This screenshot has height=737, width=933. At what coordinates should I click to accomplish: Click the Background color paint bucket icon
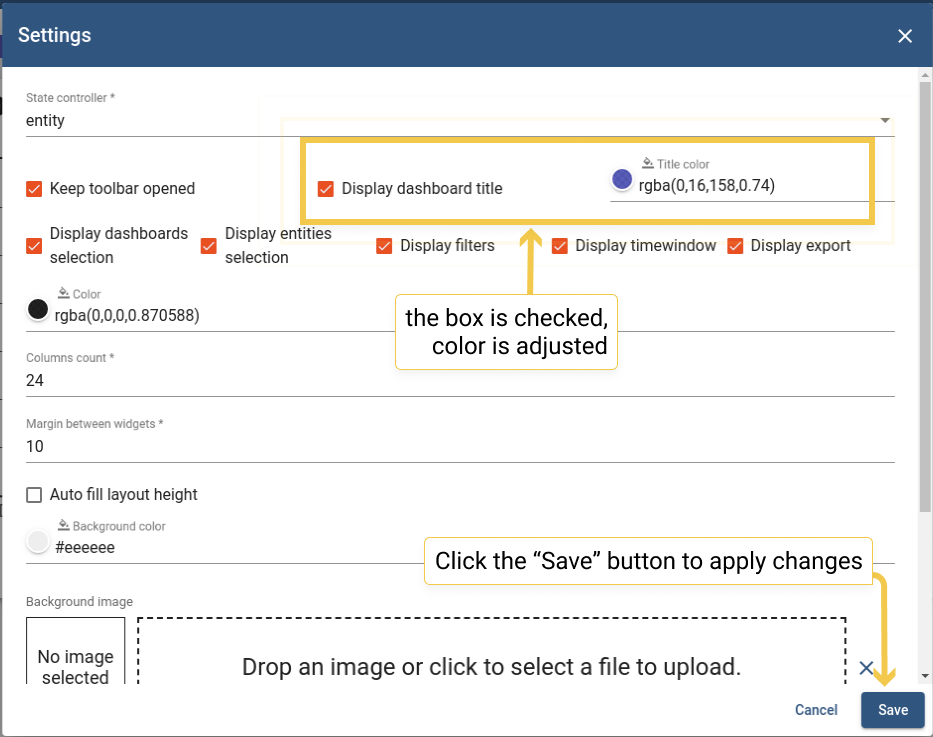[64, 525]
